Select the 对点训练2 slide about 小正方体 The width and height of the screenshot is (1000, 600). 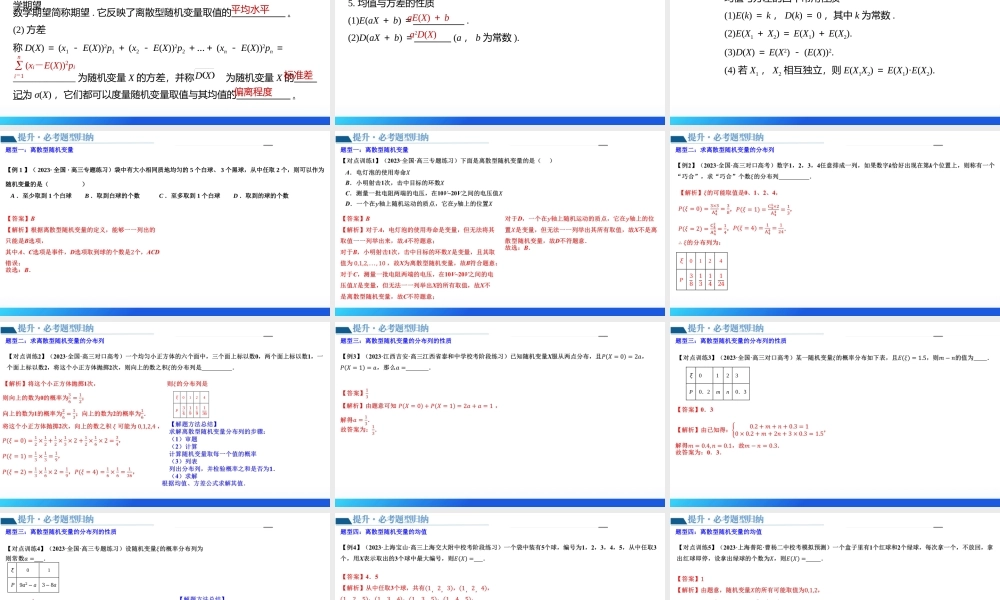[165, 414]
